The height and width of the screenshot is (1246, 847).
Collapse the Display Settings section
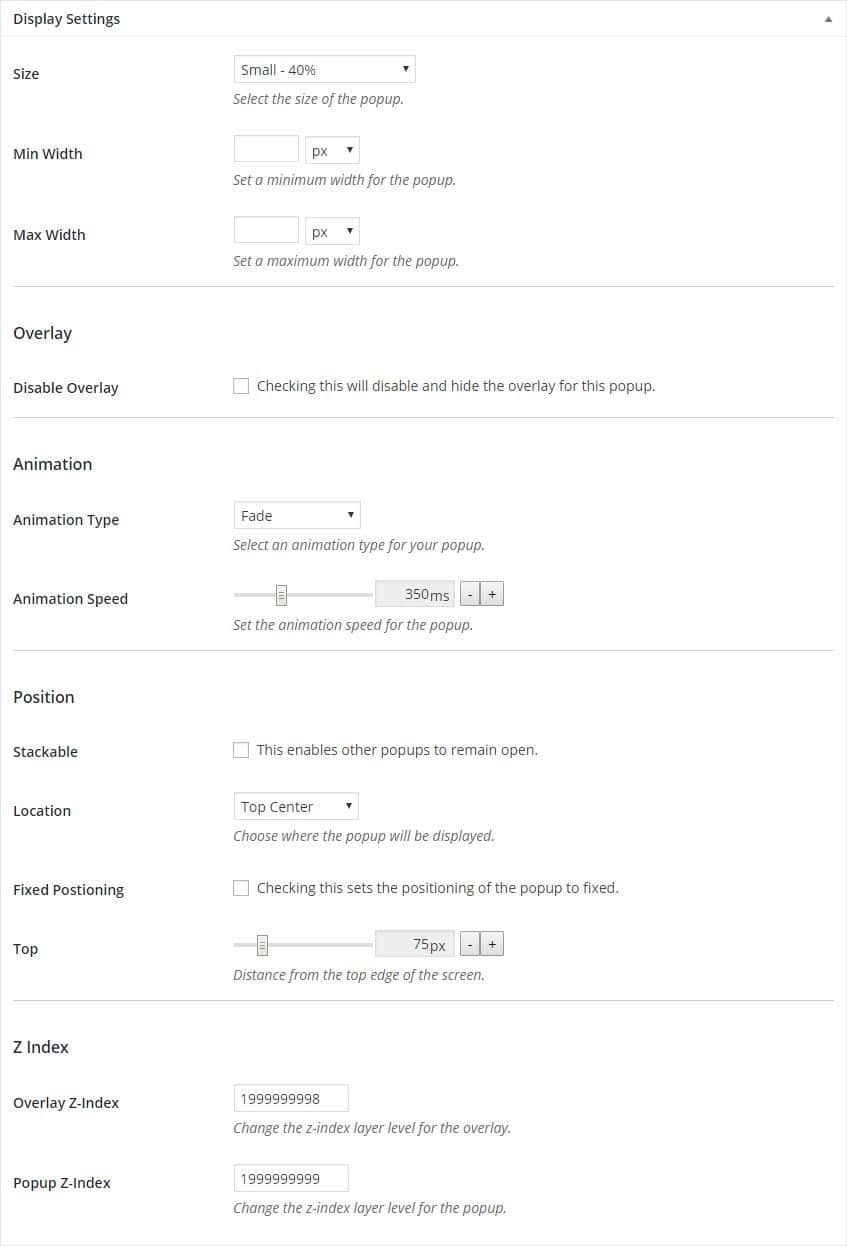(x=828, y=18)
